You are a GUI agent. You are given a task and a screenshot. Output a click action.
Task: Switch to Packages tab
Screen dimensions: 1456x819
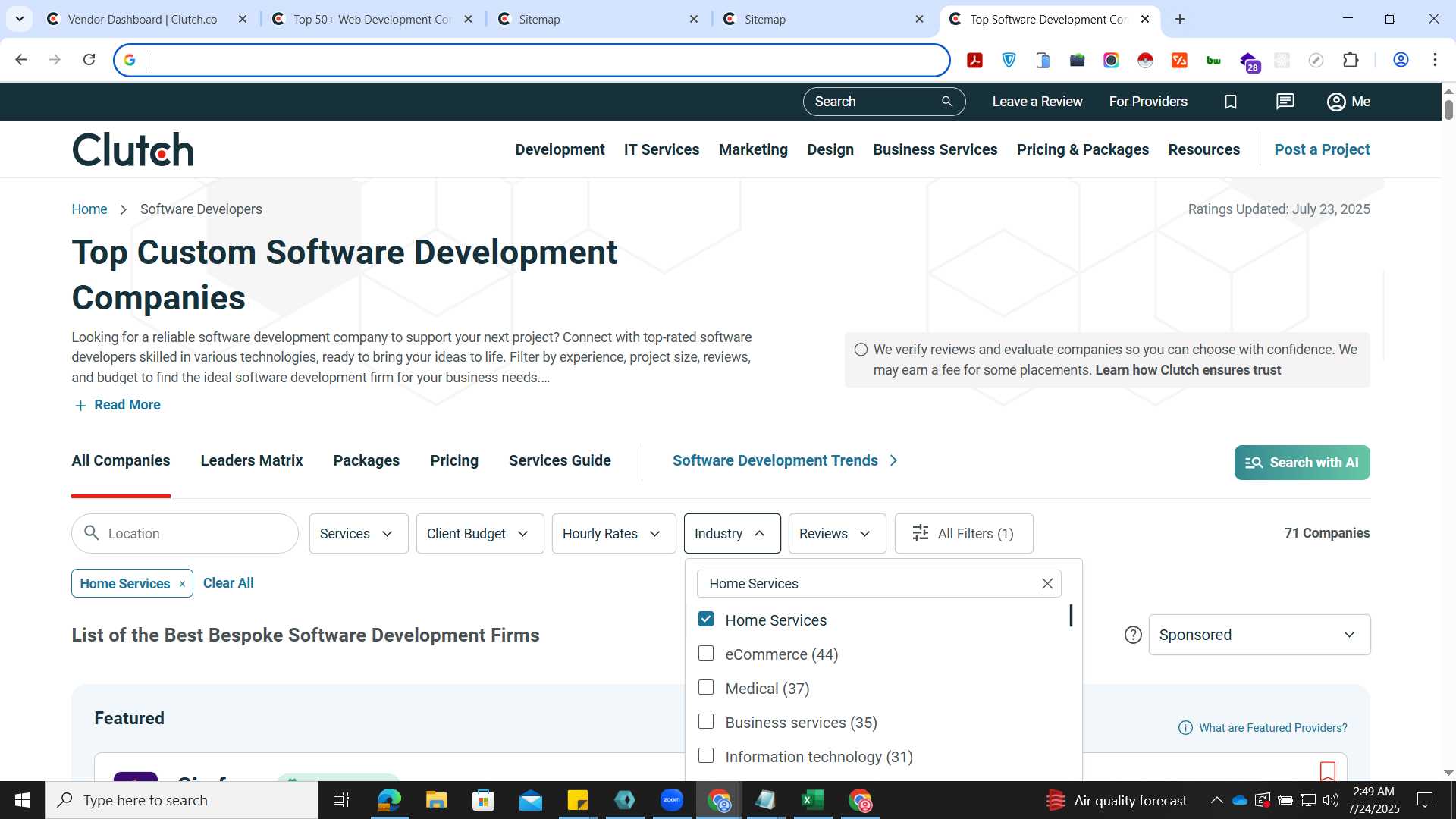click(366, 460)
